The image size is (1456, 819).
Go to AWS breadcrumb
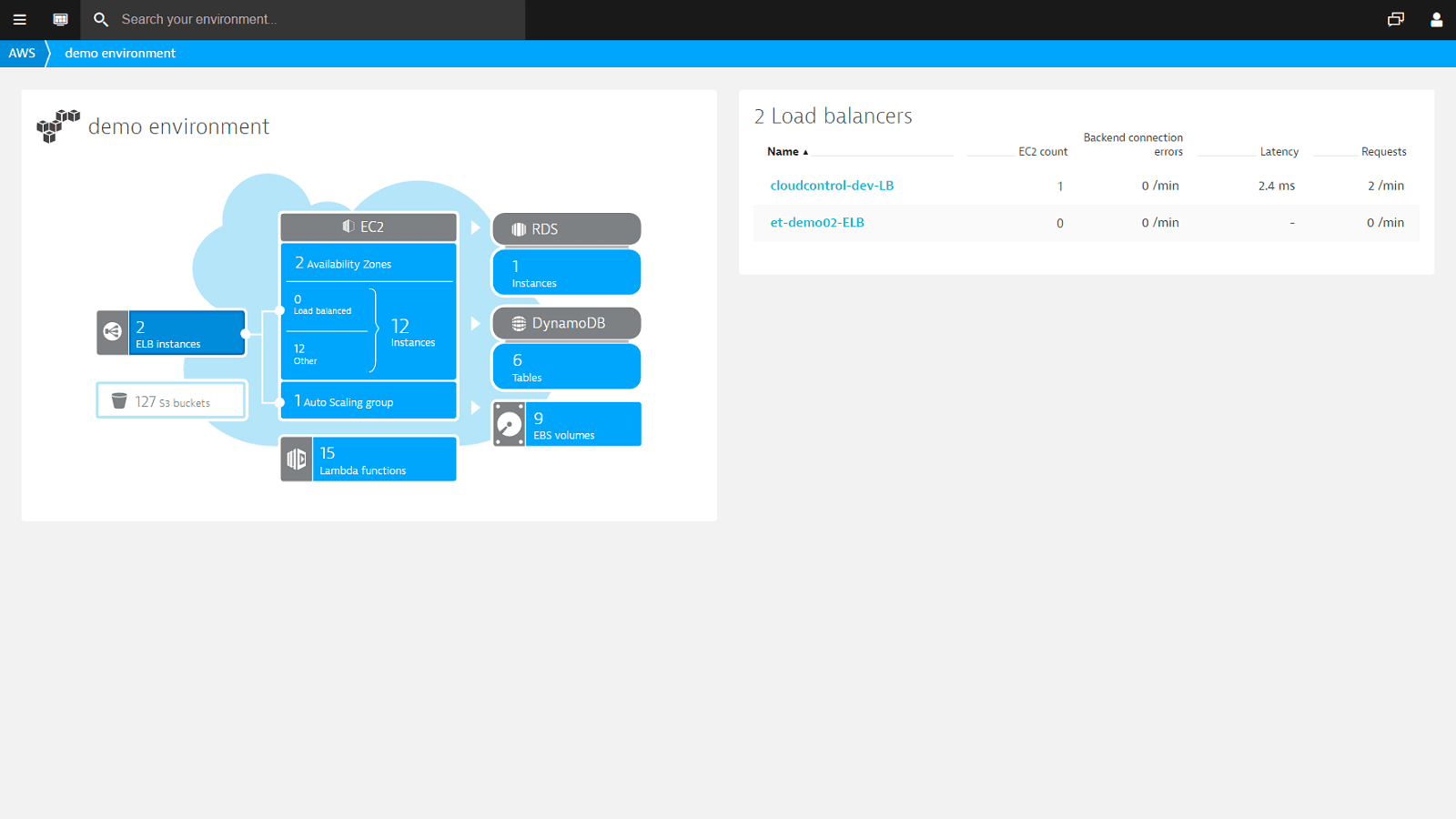(x=22, y=53)
